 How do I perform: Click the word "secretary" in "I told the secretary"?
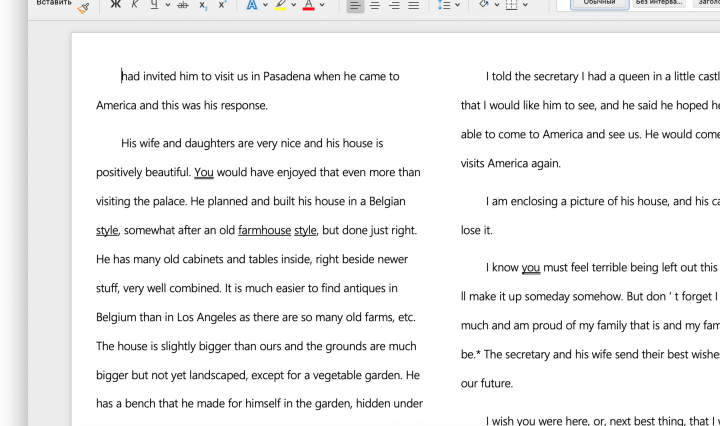coord(555,77)
